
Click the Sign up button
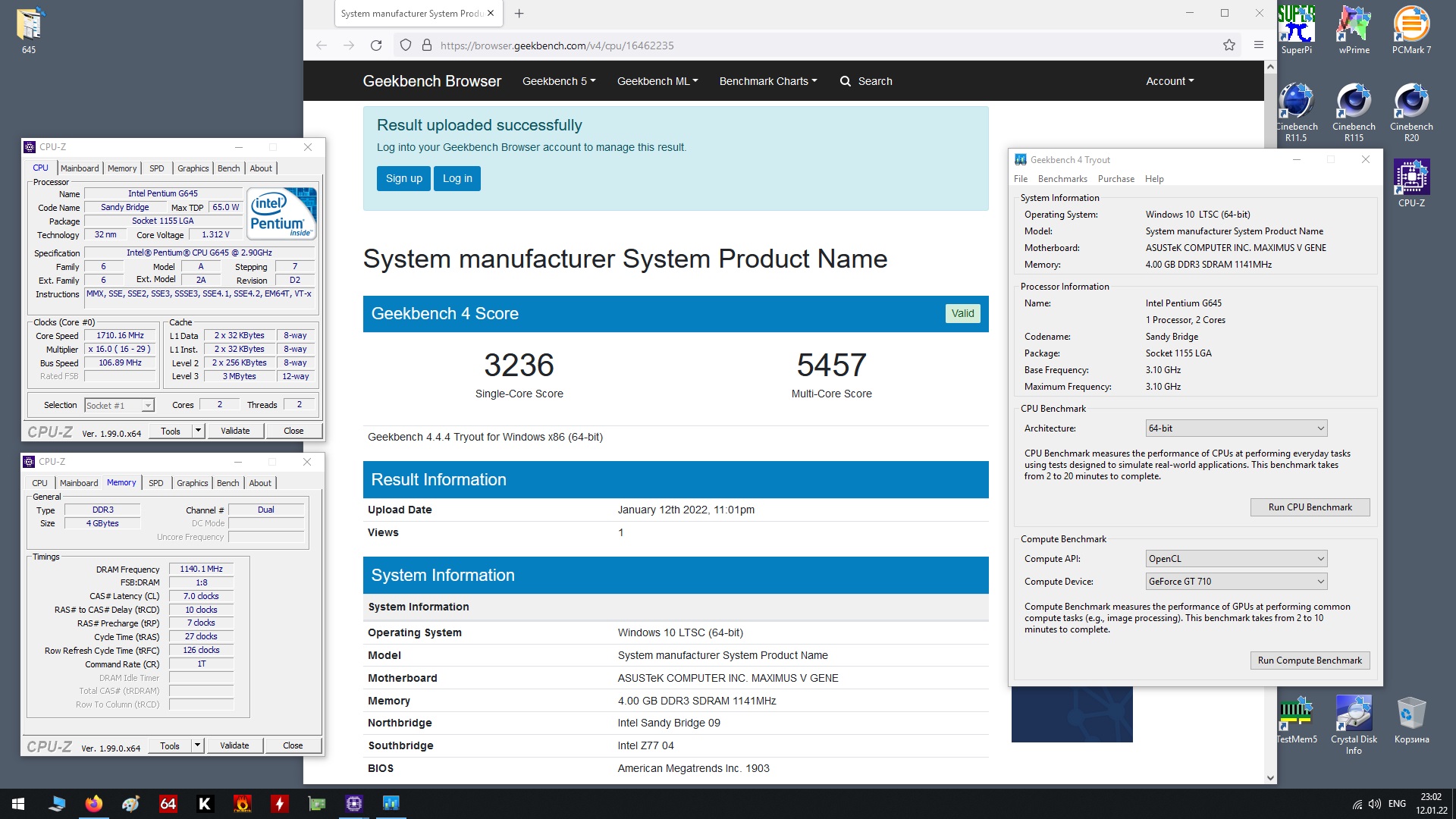tap(403, 179)
